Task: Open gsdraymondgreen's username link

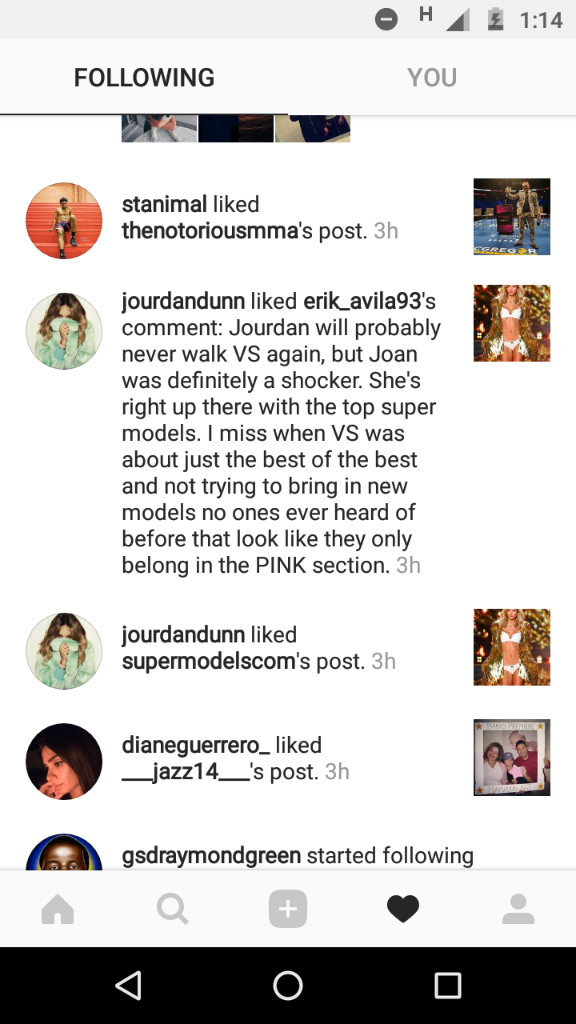Action: click(212, 856)
